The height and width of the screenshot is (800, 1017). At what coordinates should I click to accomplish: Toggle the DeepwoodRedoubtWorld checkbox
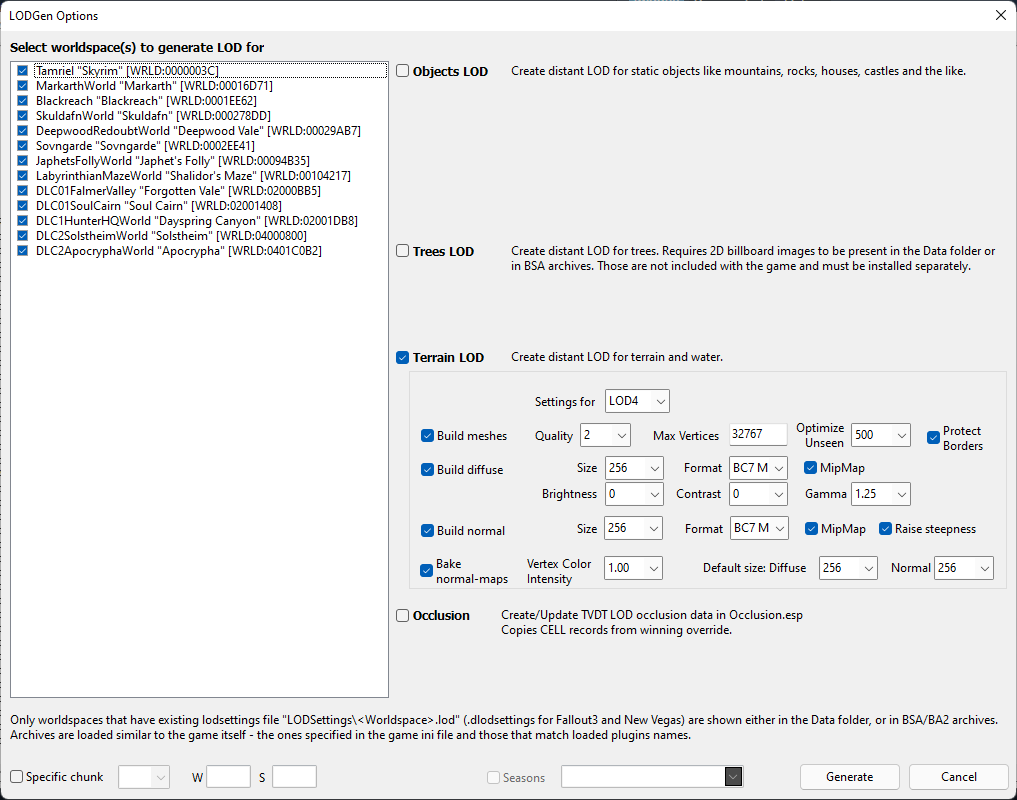pos(23,130)
